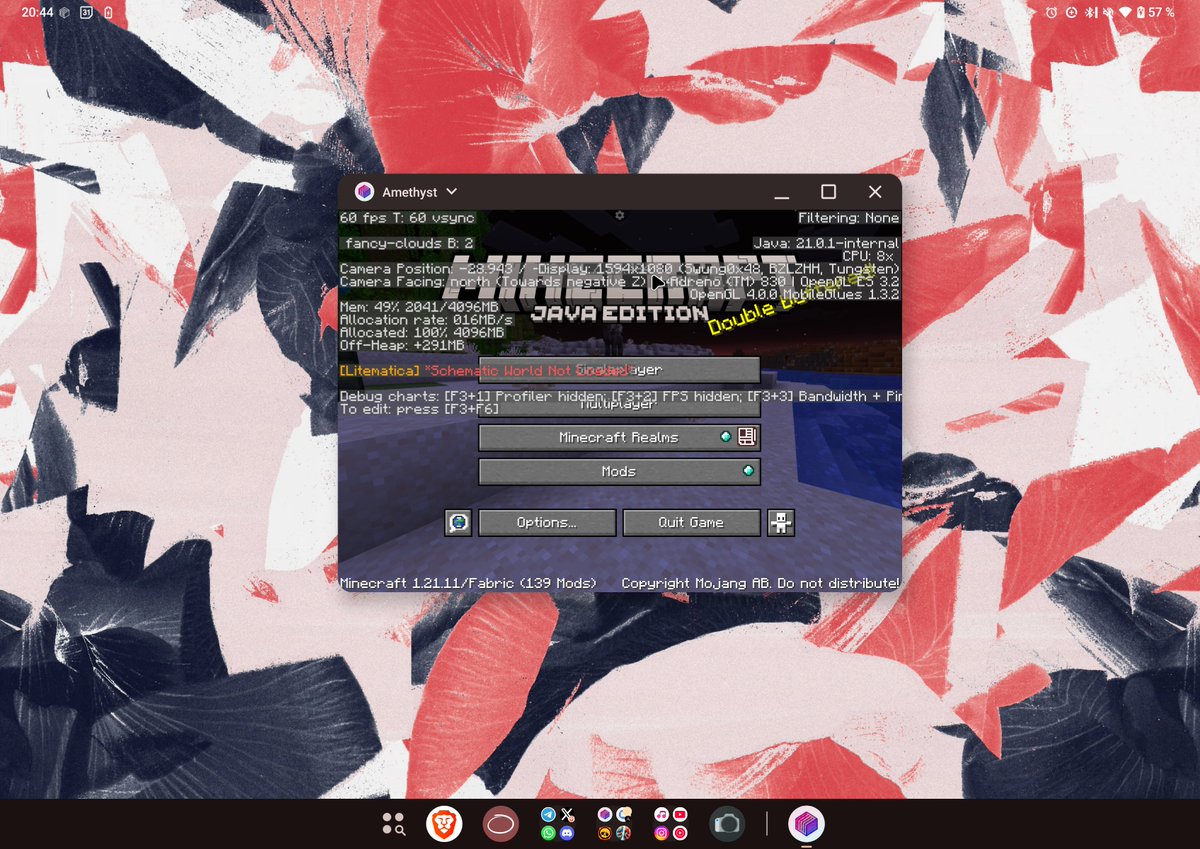Click the Singleplayer button

619,370
